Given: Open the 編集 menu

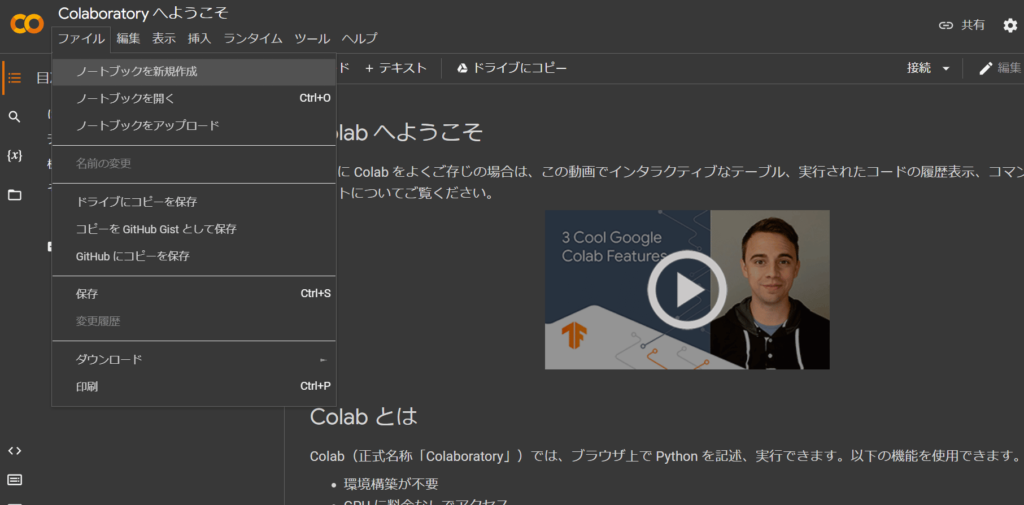Looking at the screenshot, I should (129, 39).
